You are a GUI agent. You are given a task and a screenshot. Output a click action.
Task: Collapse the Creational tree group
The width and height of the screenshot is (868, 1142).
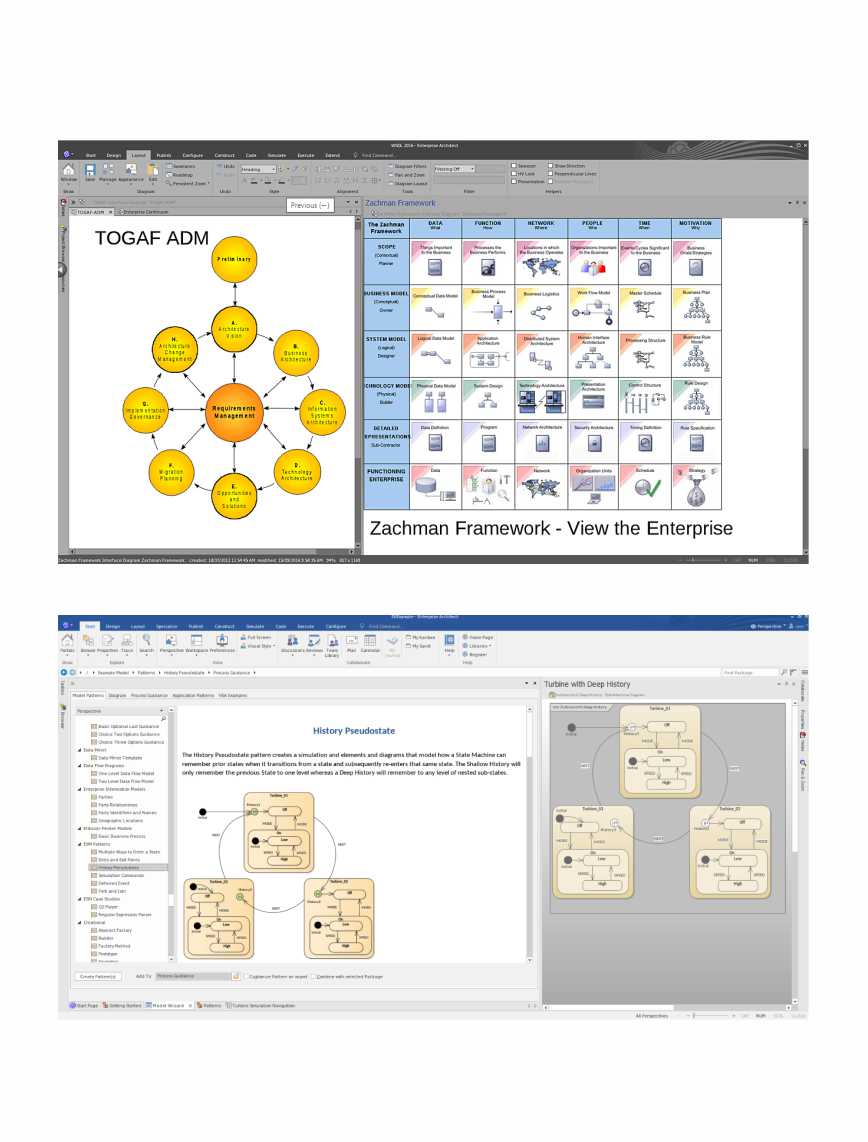79,923
